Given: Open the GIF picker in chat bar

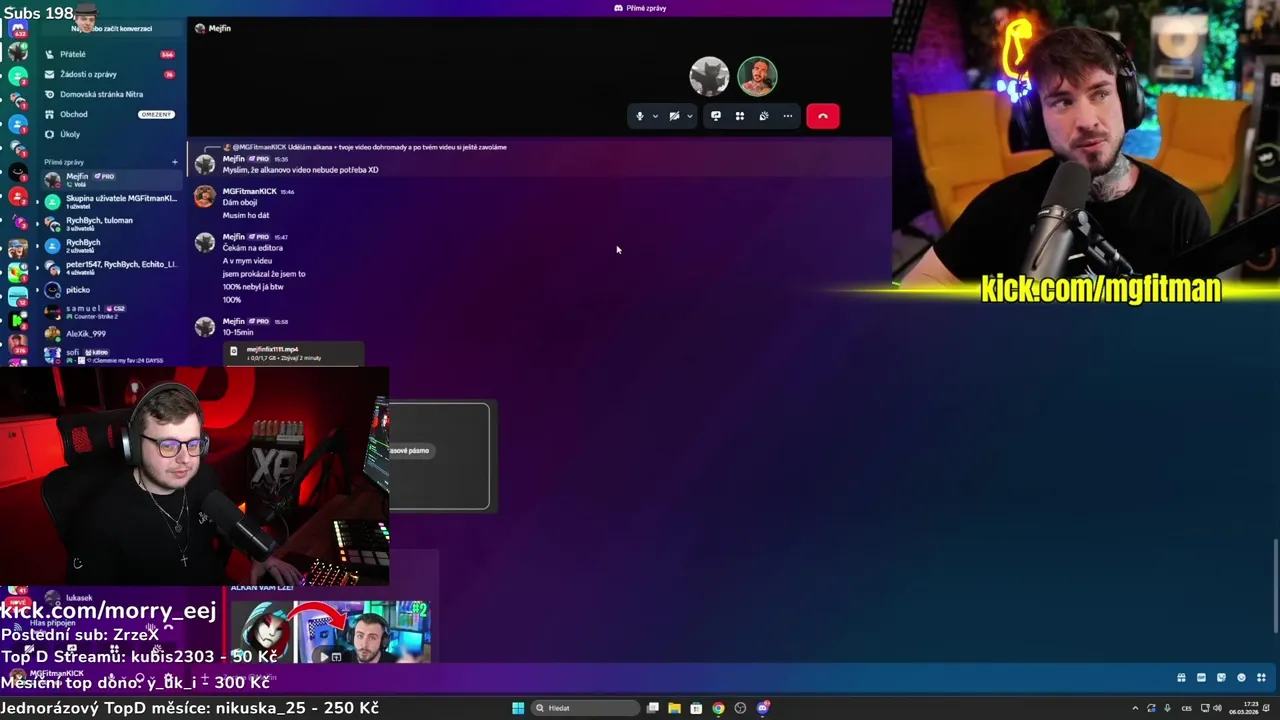Looking at the screenshot, I should tap(1201, 678).
